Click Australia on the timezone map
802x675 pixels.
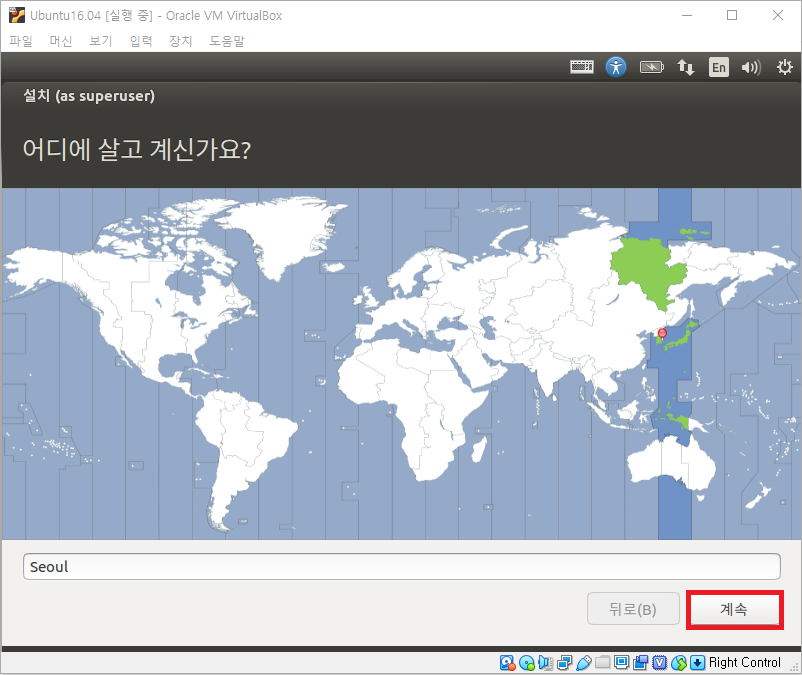click(672, 465)
